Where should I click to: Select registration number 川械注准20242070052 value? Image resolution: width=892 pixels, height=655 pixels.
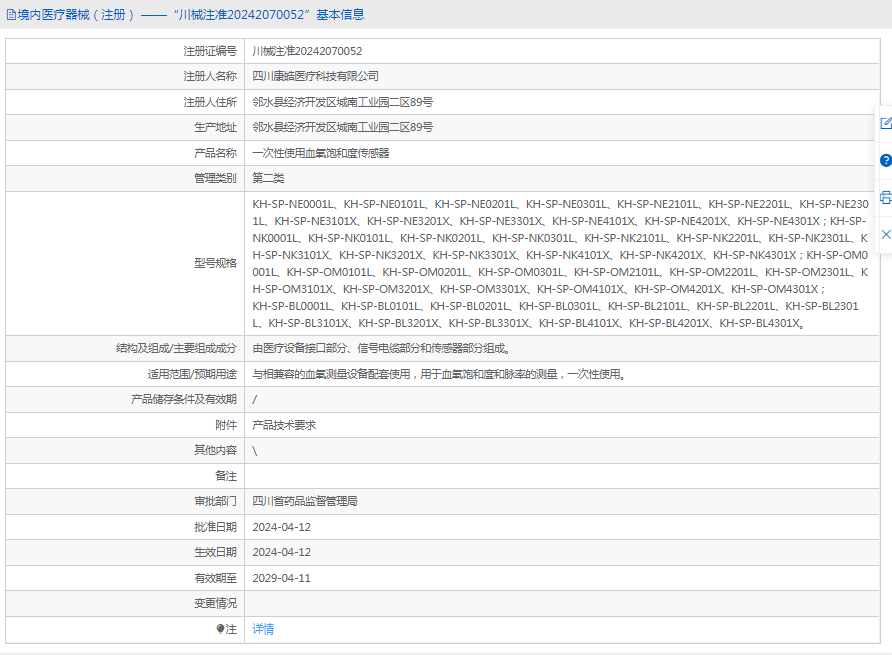coord(307,51)
